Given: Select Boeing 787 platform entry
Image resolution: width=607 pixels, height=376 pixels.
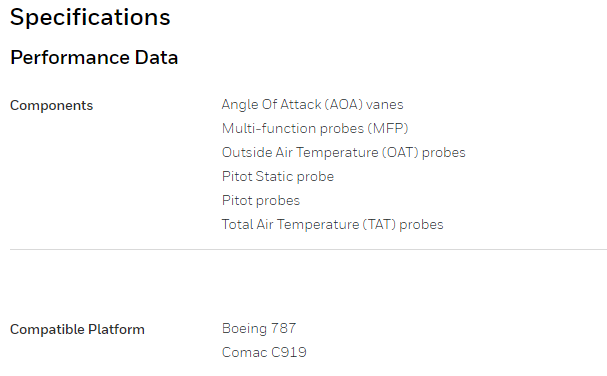Looking at the screenshot, I should coord(259,328).
